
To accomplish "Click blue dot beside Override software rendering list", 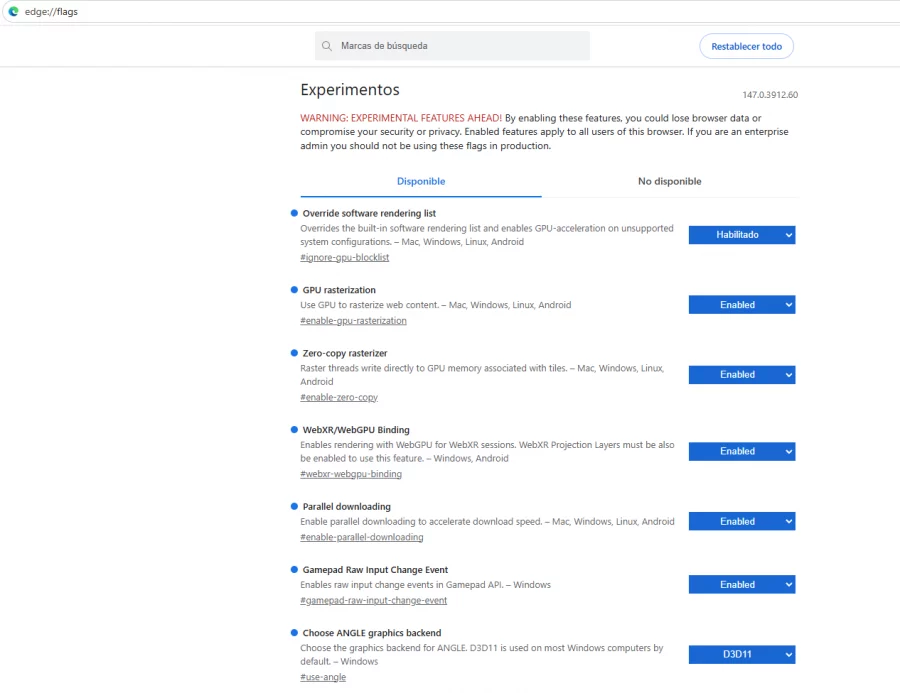I will tap(294, 213).
